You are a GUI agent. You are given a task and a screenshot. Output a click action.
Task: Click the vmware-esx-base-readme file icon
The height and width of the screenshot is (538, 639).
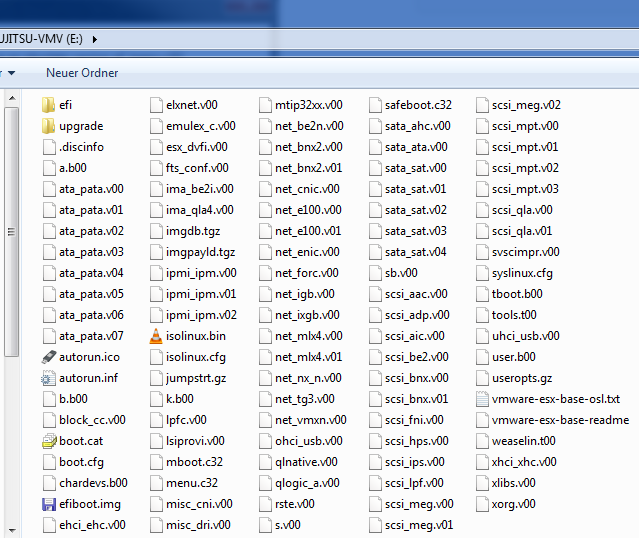pos(482,420)
